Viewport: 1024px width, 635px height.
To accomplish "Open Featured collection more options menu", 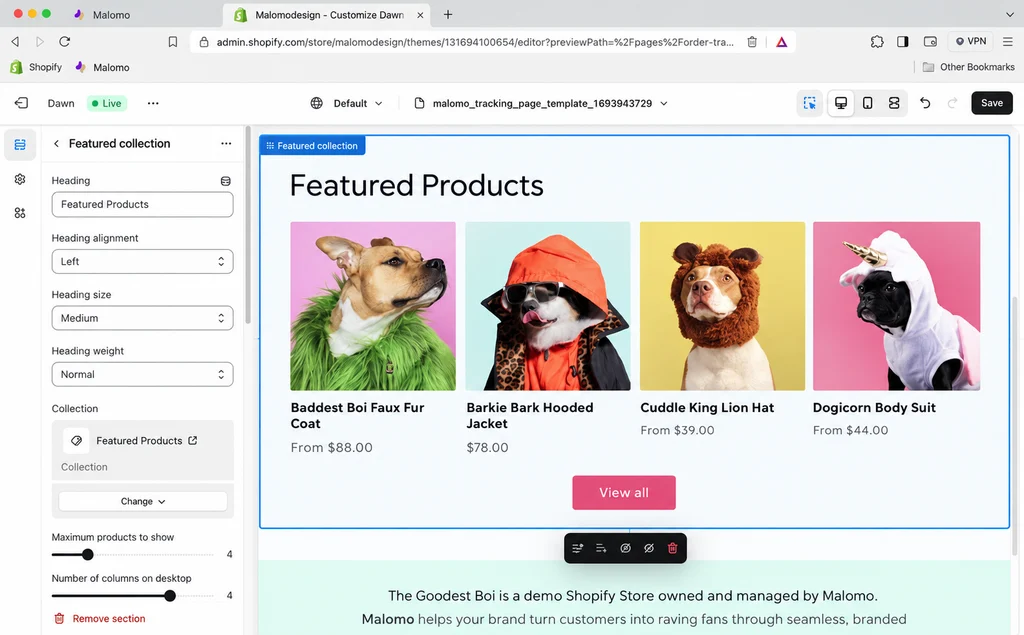I will (x=226, y=144).
